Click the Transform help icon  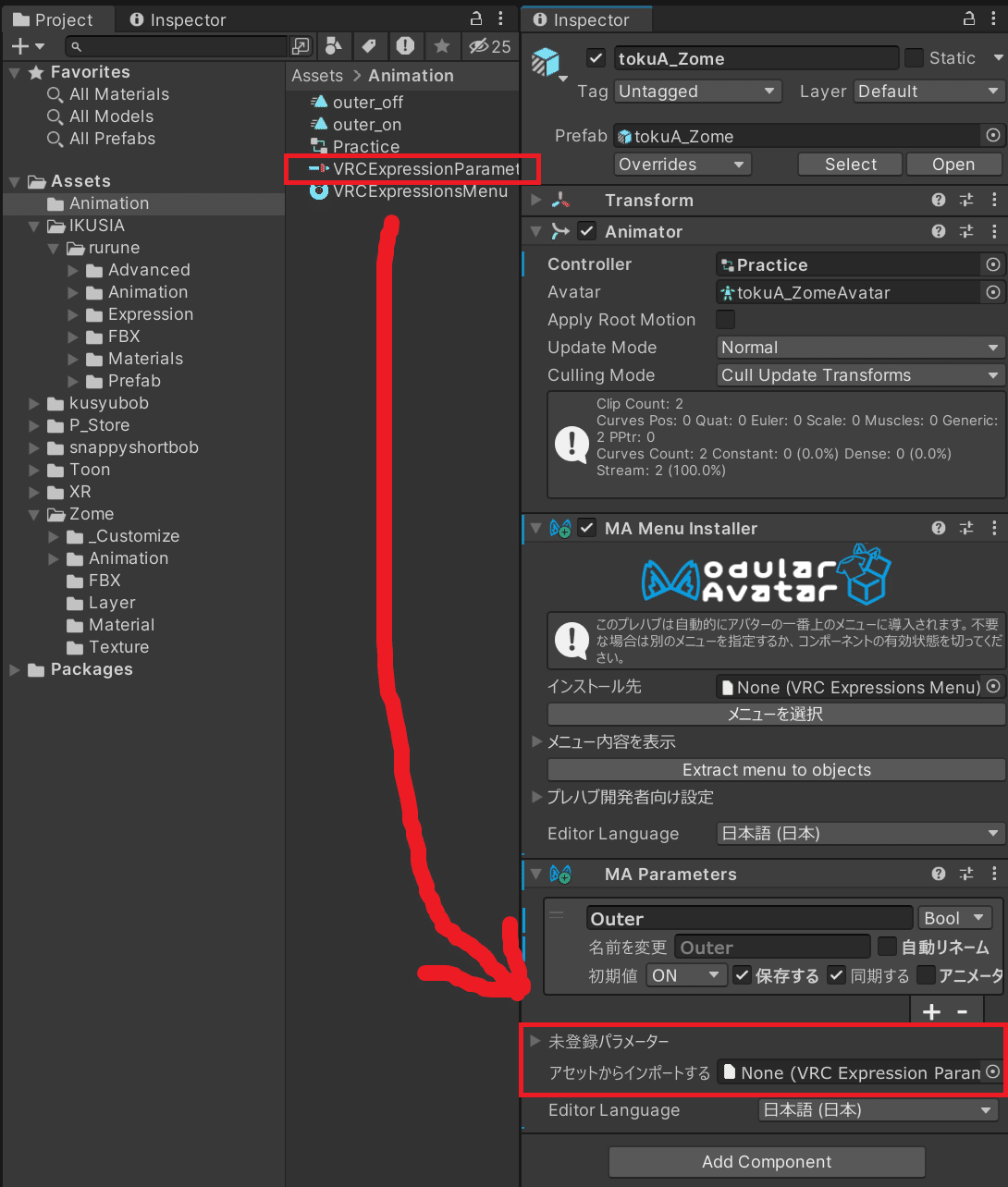click(x=938, y=200)
